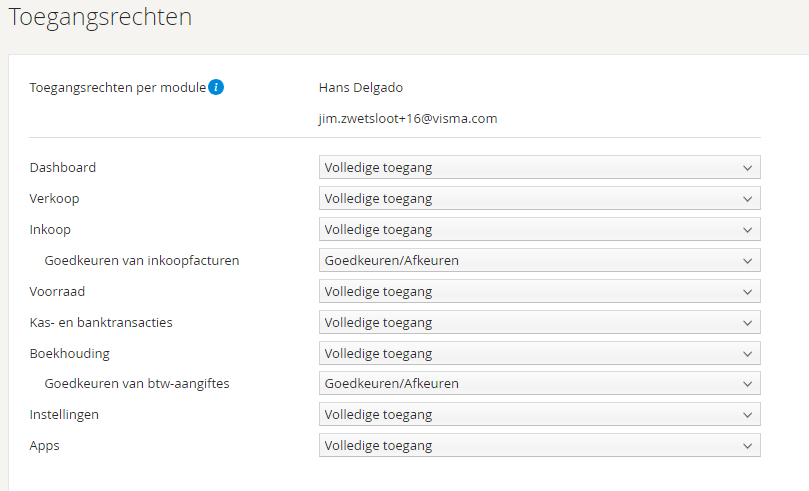The image size is (809, 491).
Task: Click the Toegangsrechten page heading
Action: click(x=100, y=17)
